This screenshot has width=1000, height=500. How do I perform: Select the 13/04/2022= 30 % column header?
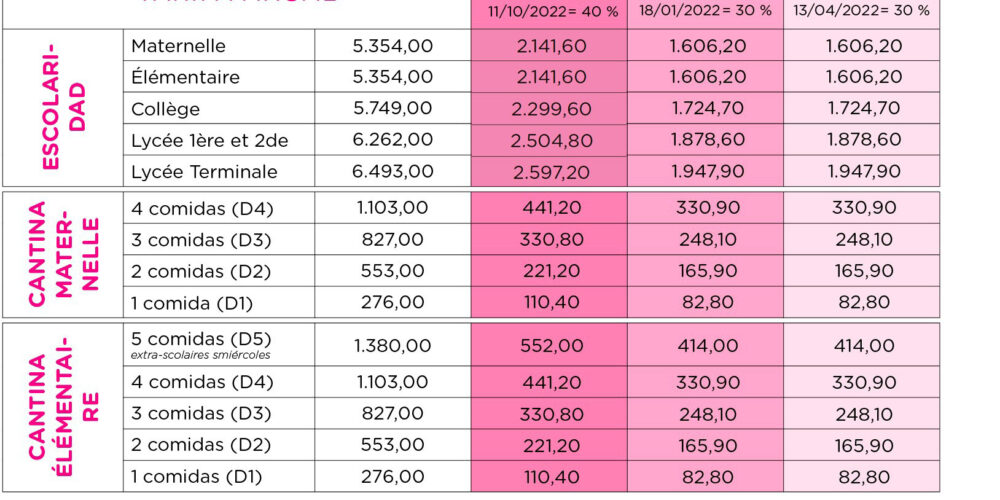pyautogui.click(x=863, y=10)
